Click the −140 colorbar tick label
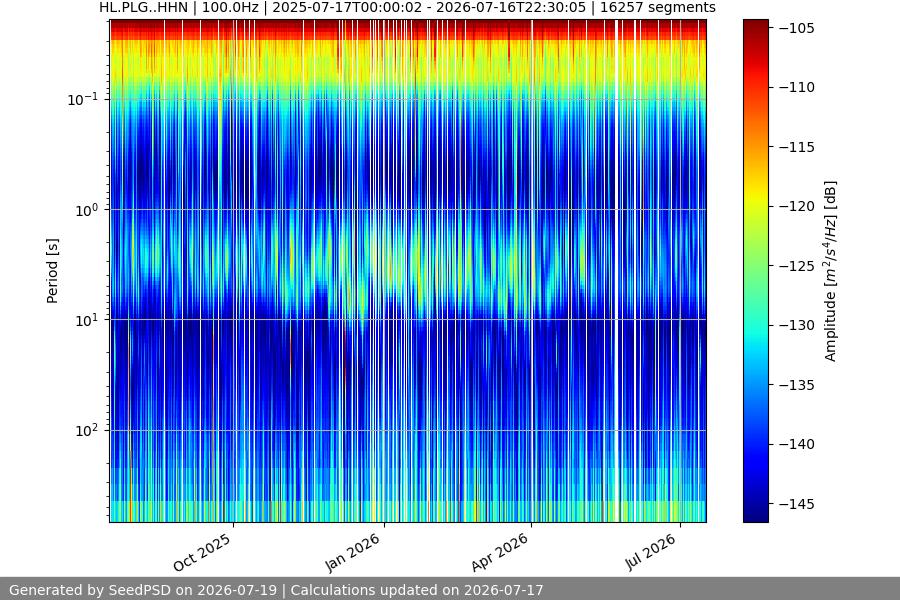 (x=797, y=444)
